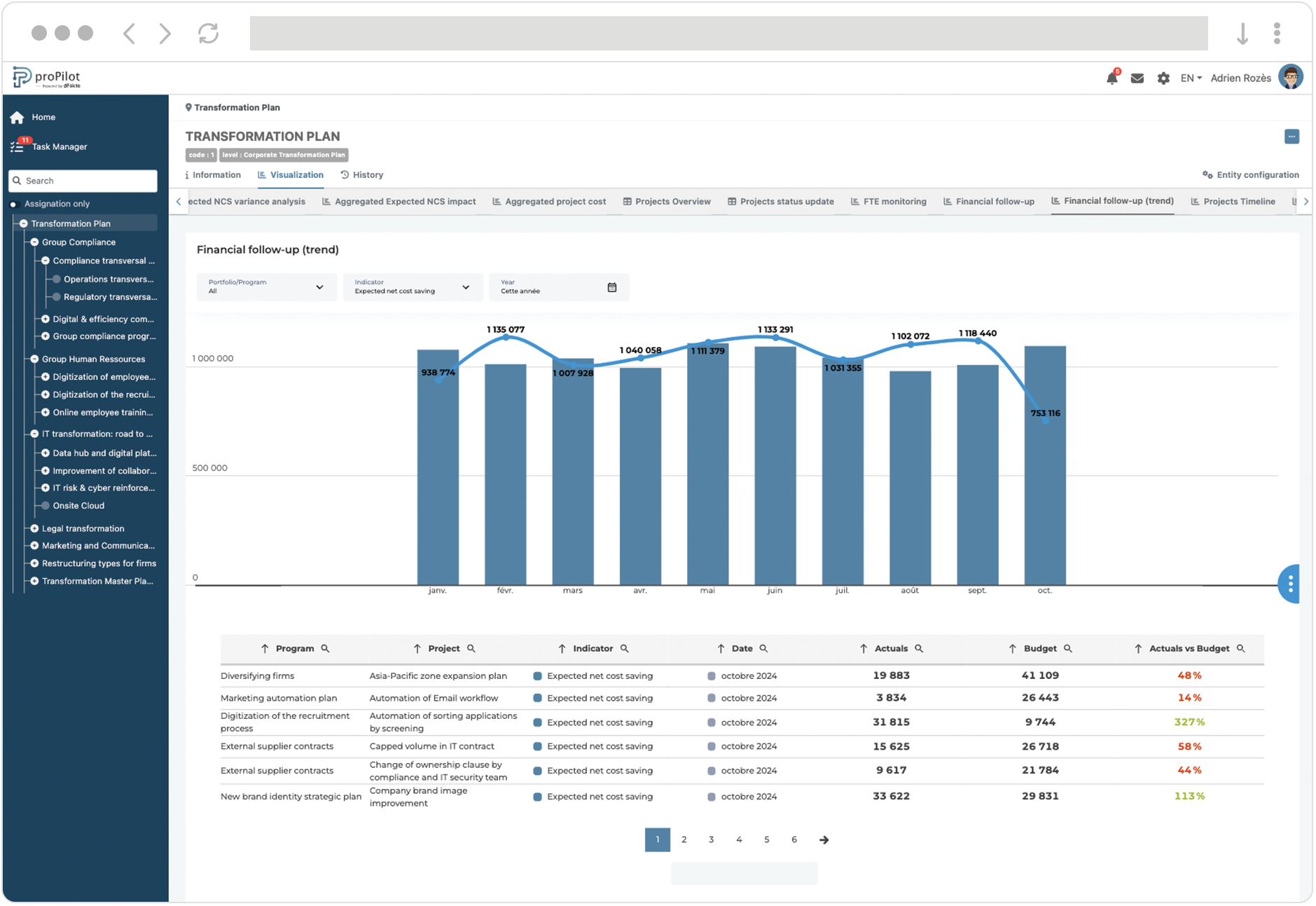Open the notifications bell icon
The image size is (1316, 906).
1111,78
